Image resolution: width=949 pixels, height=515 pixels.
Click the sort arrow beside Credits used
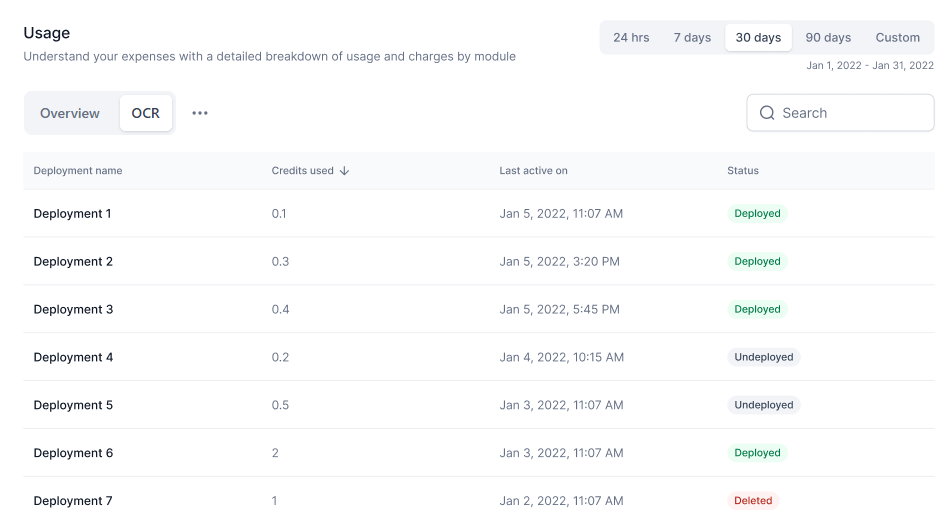coord(344,171)
